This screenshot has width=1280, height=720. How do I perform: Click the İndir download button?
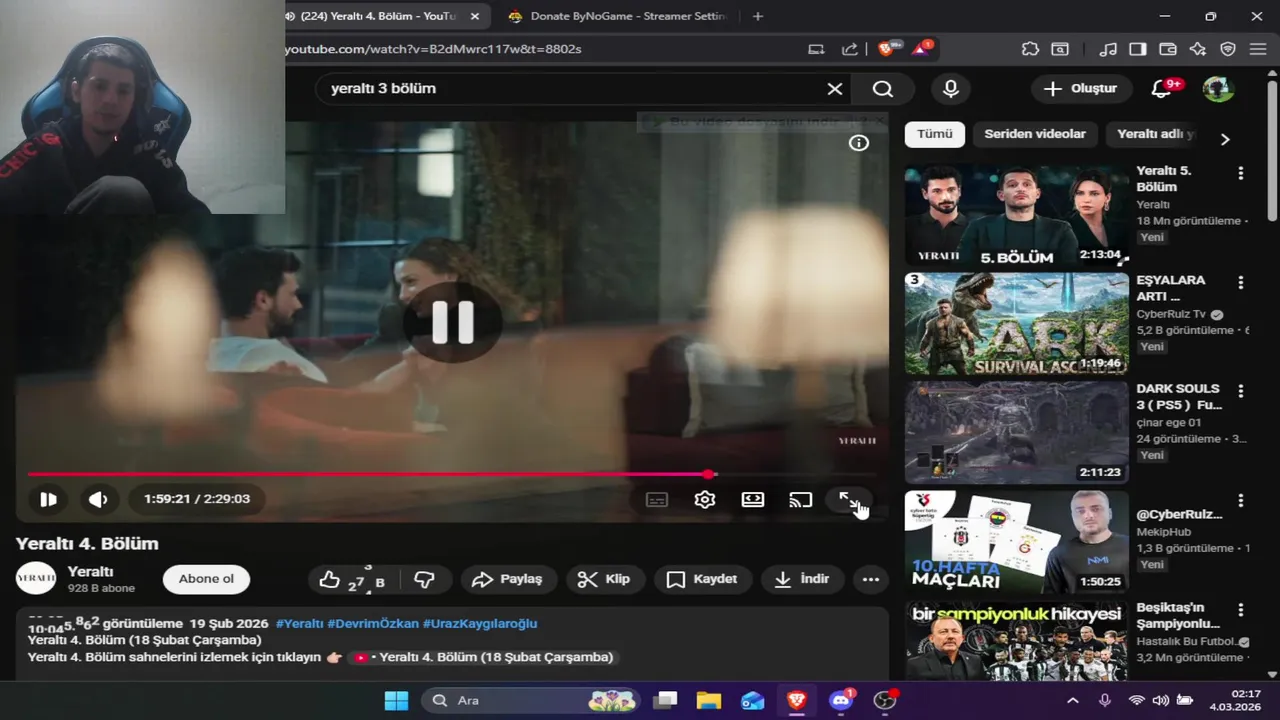tap(802, 579)
